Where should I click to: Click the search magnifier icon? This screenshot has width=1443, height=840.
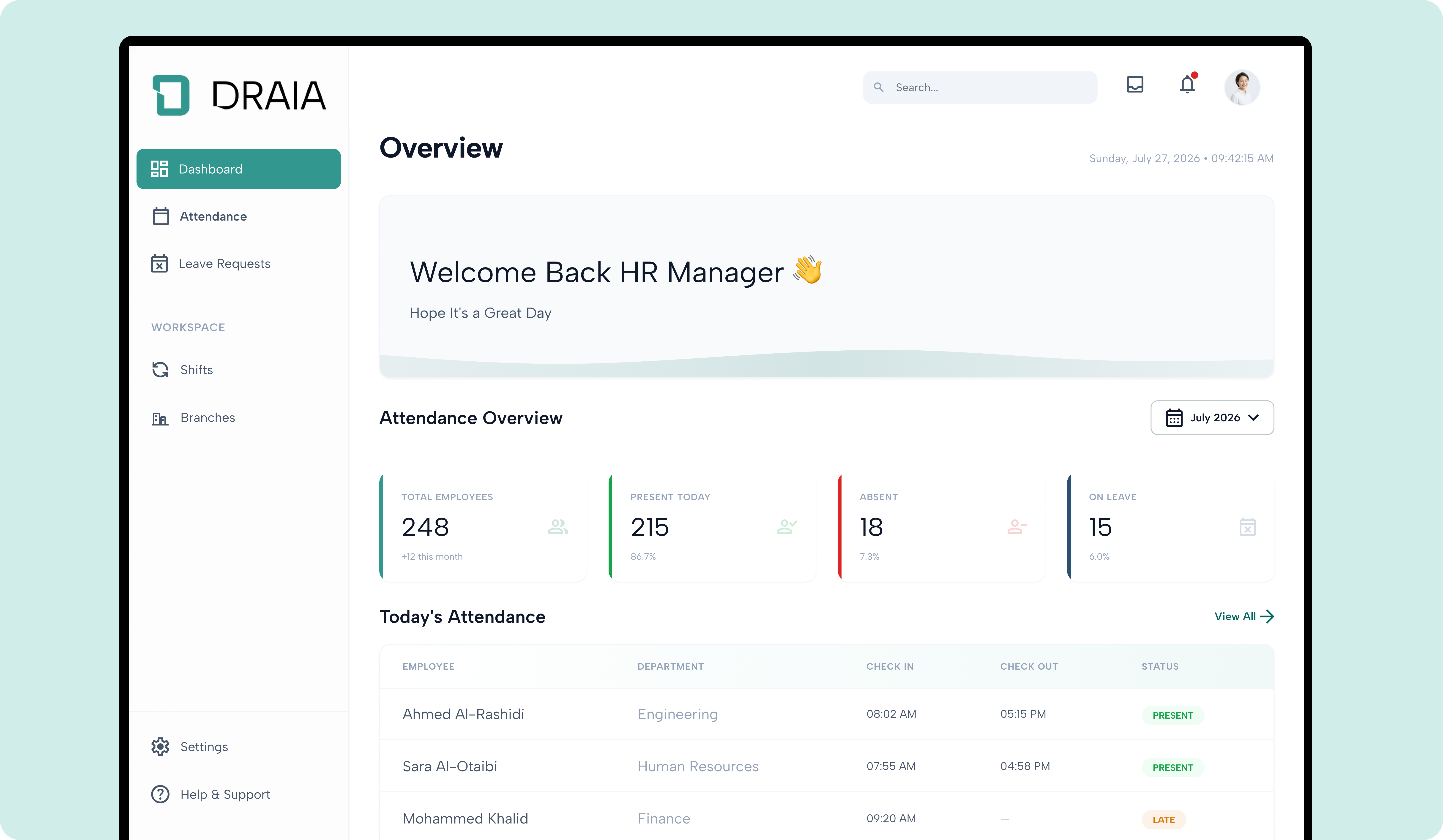tap(878, 87)
